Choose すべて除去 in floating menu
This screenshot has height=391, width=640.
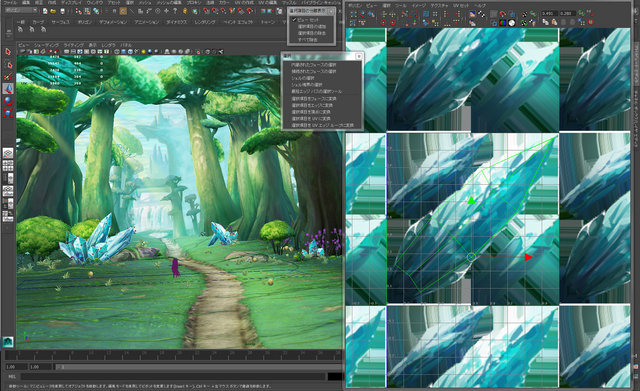click(x=307, y=40)
